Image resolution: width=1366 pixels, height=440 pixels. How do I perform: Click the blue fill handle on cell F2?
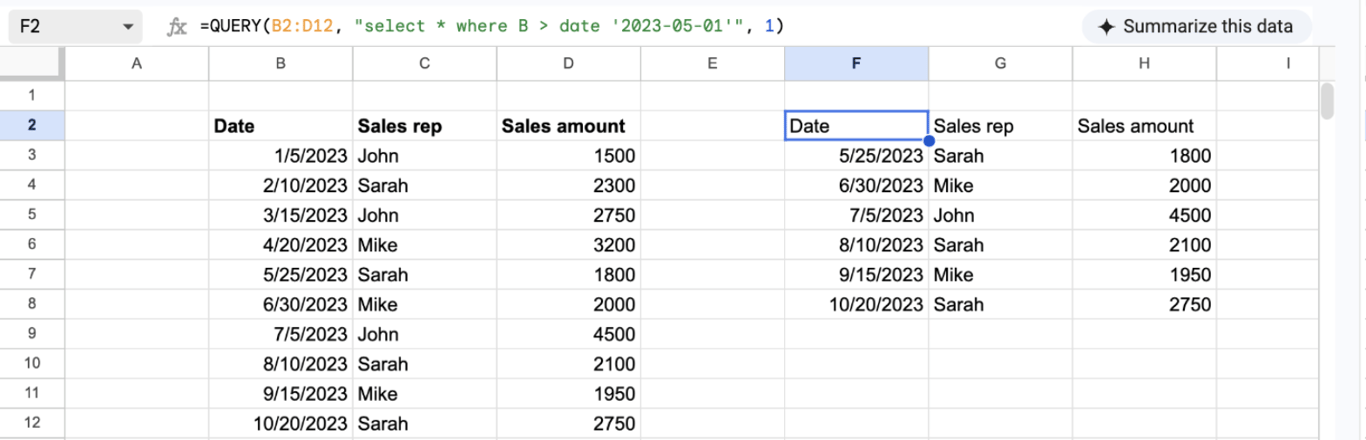click(929, 141)
